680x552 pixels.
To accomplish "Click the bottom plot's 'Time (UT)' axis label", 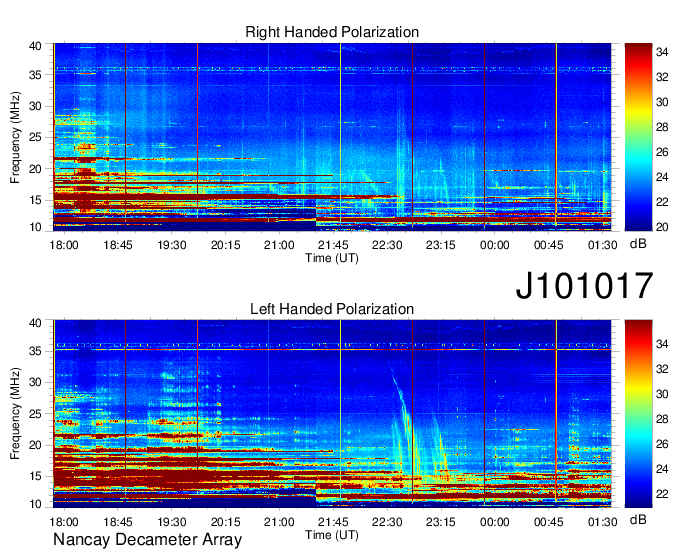I will 332,535.
